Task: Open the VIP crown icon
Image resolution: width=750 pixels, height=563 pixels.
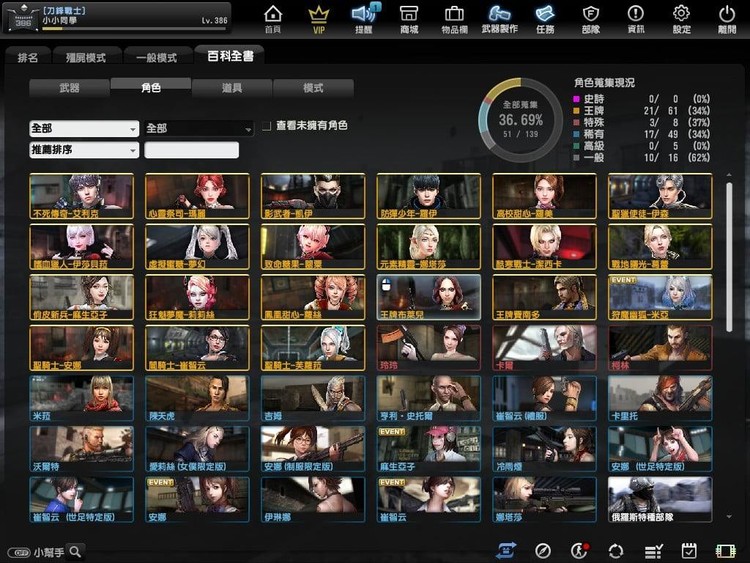Action: [x=319, y=19]
